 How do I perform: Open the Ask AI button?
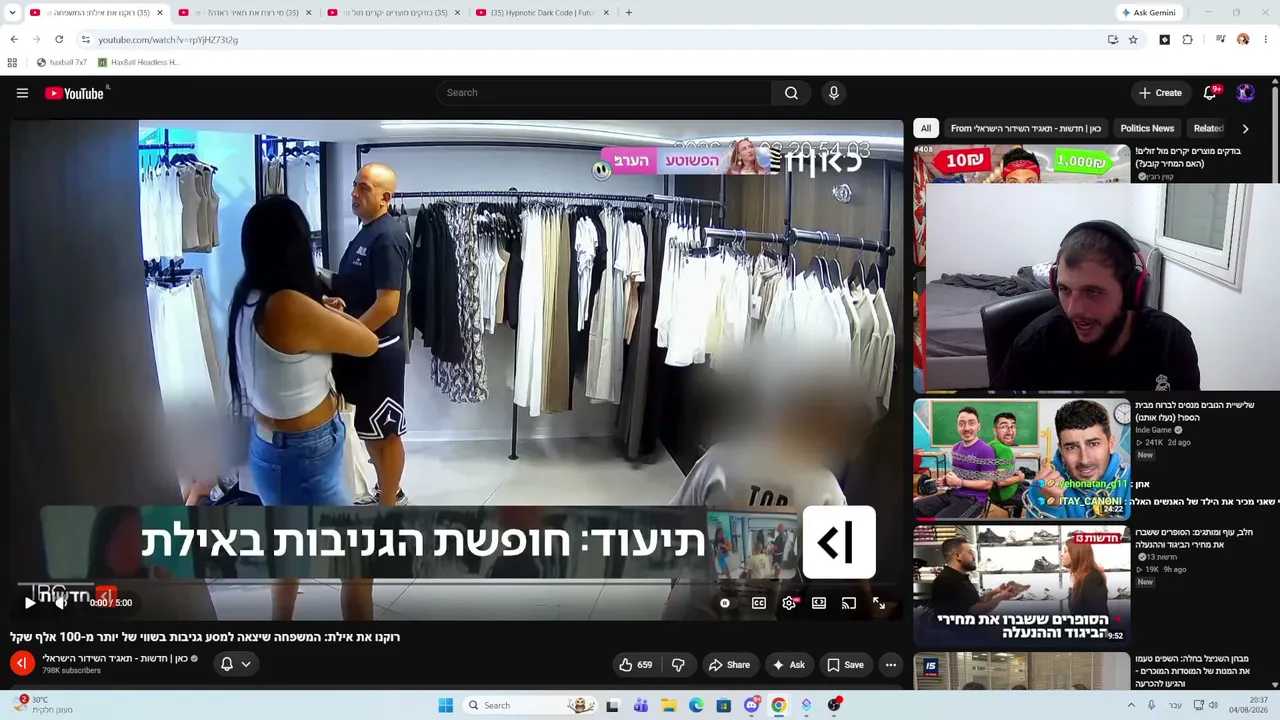(x=787, y=665)
